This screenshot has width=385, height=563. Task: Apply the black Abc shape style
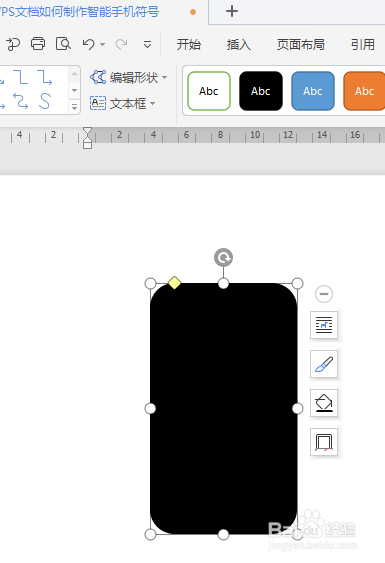(261, 91)
